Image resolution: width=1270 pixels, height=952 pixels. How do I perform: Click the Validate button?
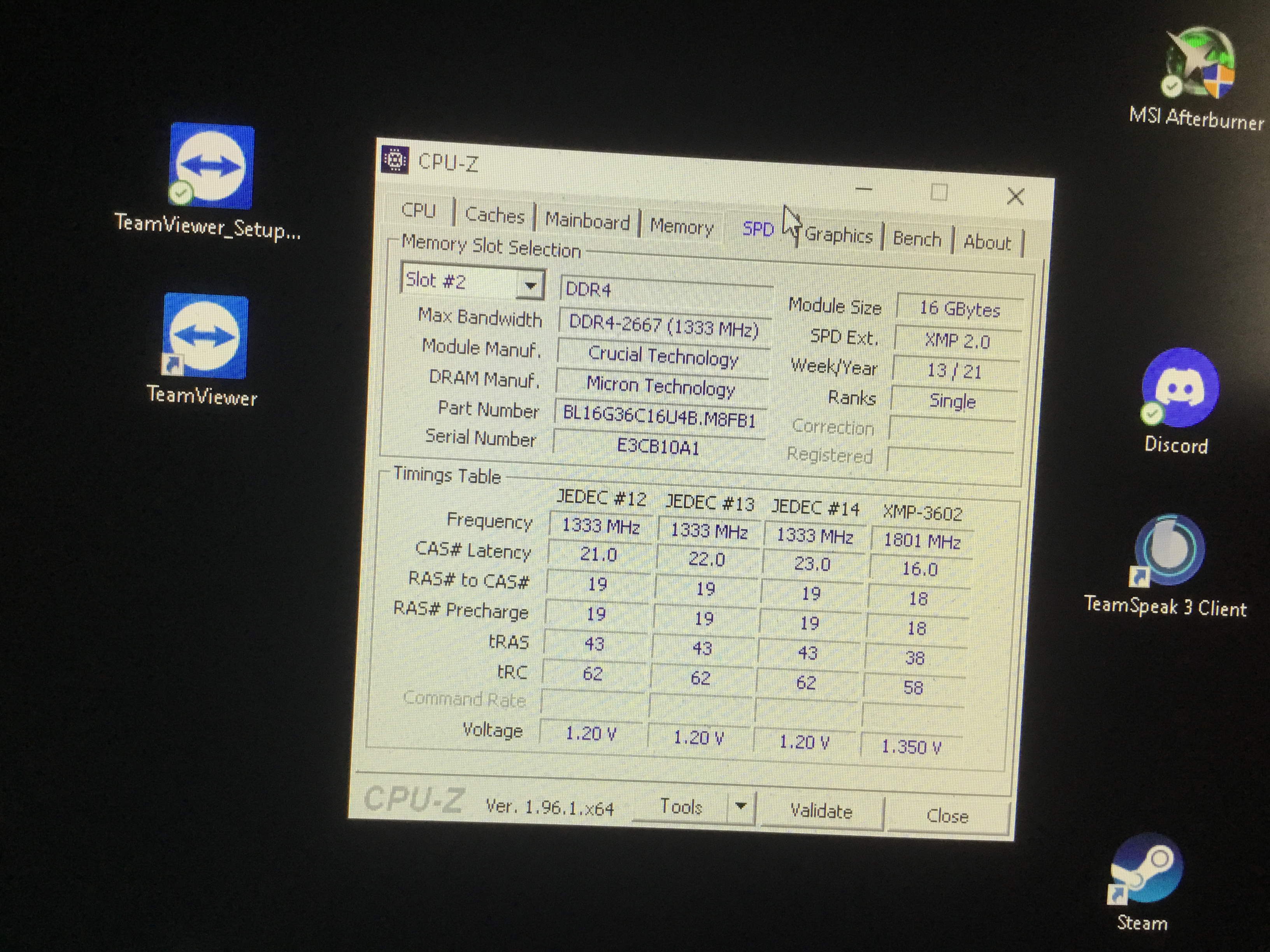point(821,811)
